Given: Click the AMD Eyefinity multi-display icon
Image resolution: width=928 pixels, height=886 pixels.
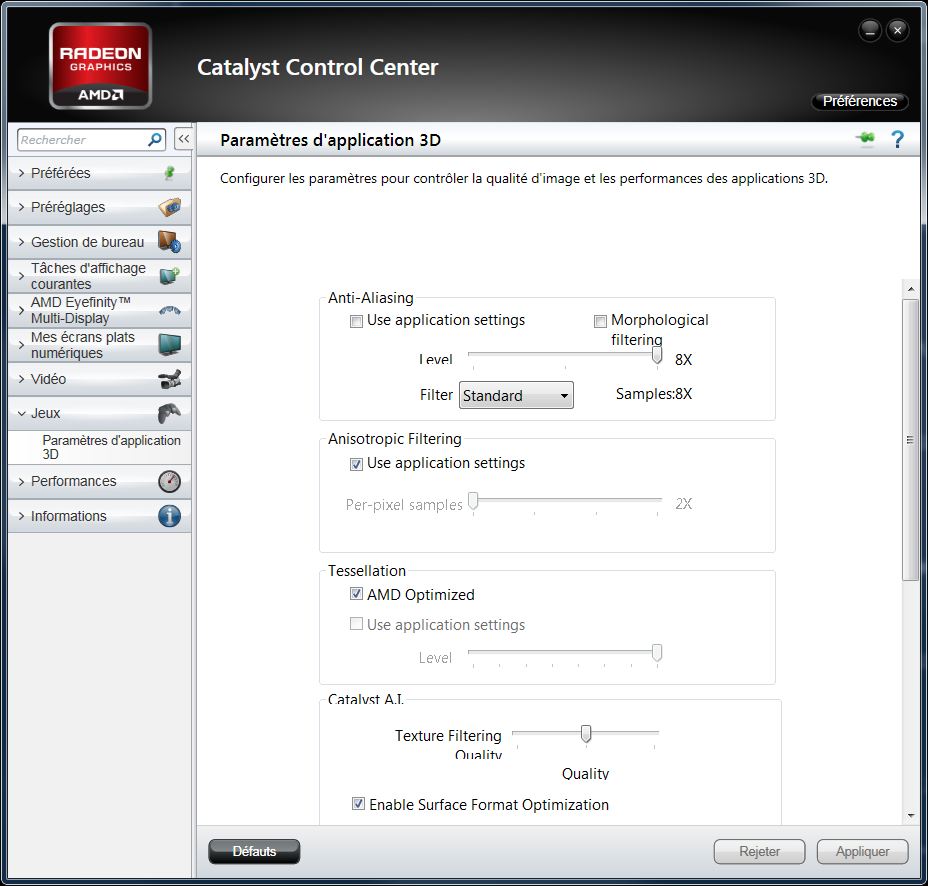Looking at the screenshot, I should click(170, 310).
